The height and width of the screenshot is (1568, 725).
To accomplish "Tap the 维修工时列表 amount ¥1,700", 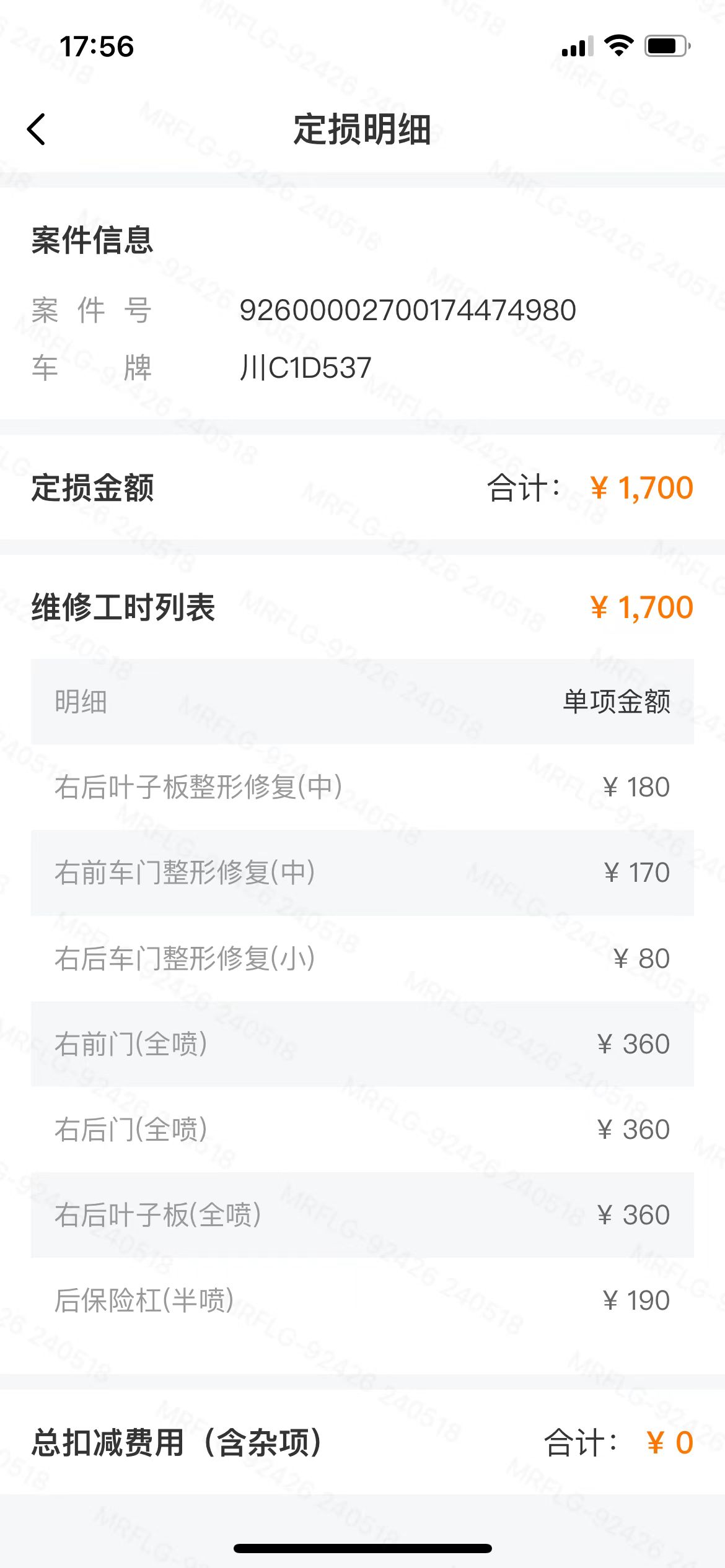I will click(641, 607).
